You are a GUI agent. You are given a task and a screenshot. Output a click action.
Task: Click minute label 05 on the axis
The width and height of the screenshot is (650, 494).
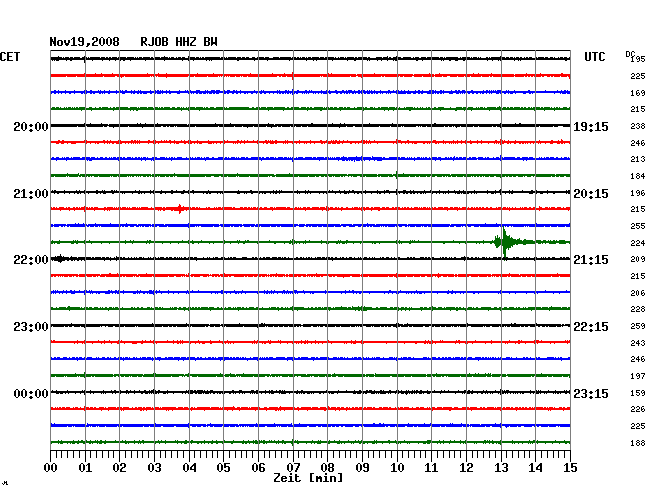tap(223, 467)
